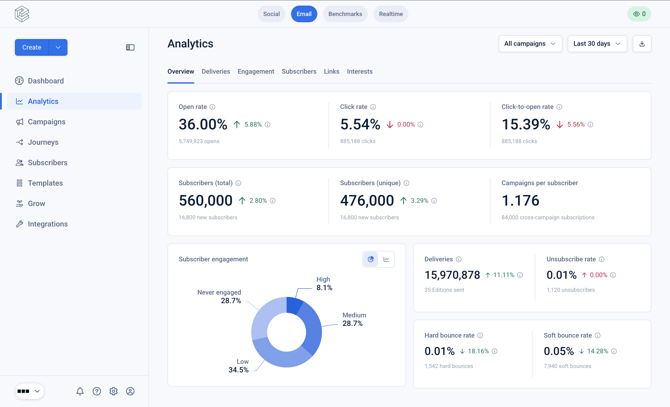Expand the All campaigns dropdown
Viewport: 670px width, 407px height.
(x=530, y=44)
